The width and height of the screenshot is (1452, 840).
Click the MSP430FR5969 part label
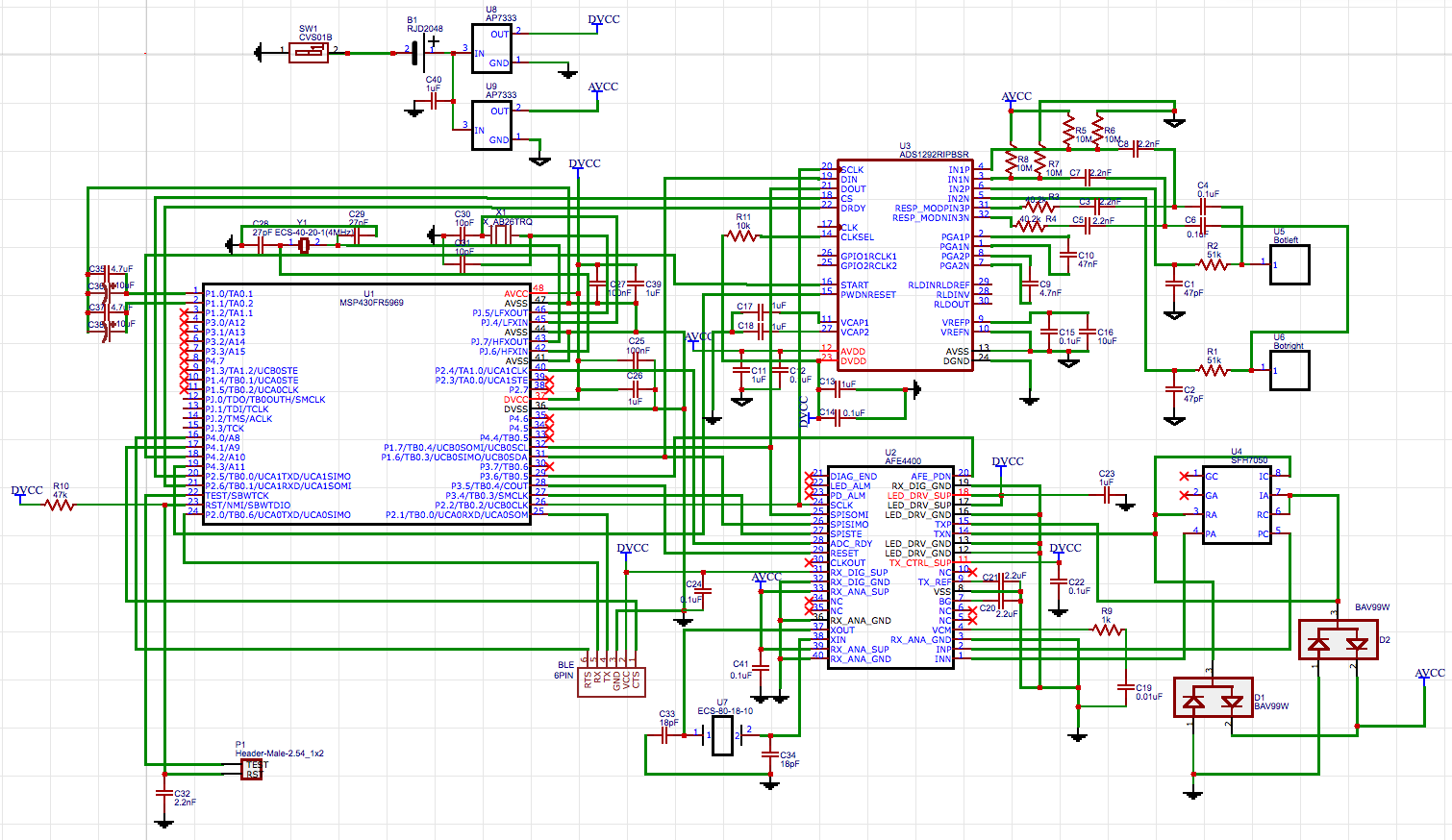(371, 303)
